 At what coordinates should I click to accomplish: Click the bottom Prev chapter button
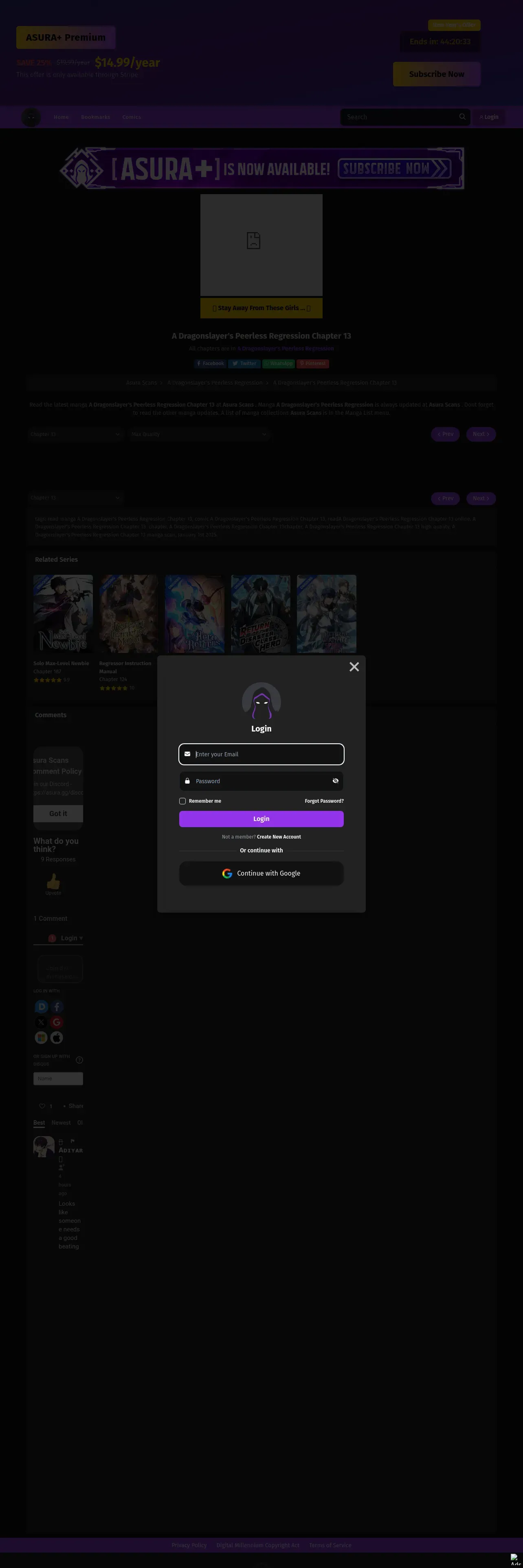point(445,499)
